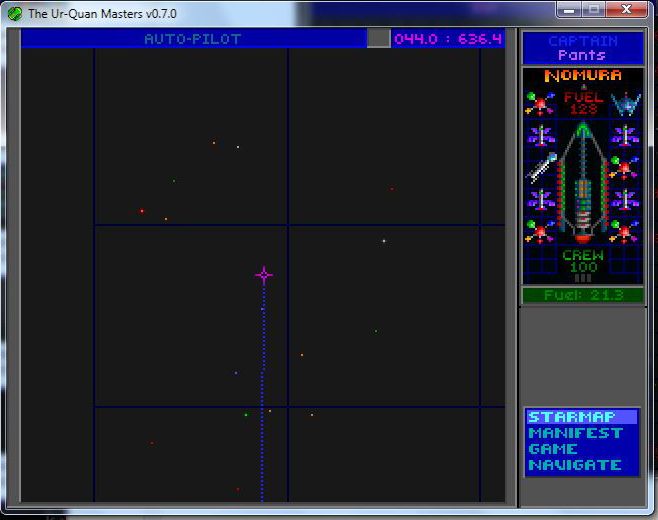Select purple winged escort in right column fourth row
The width and height of the screenshot is (658, 520).
[x=625, y=199]
